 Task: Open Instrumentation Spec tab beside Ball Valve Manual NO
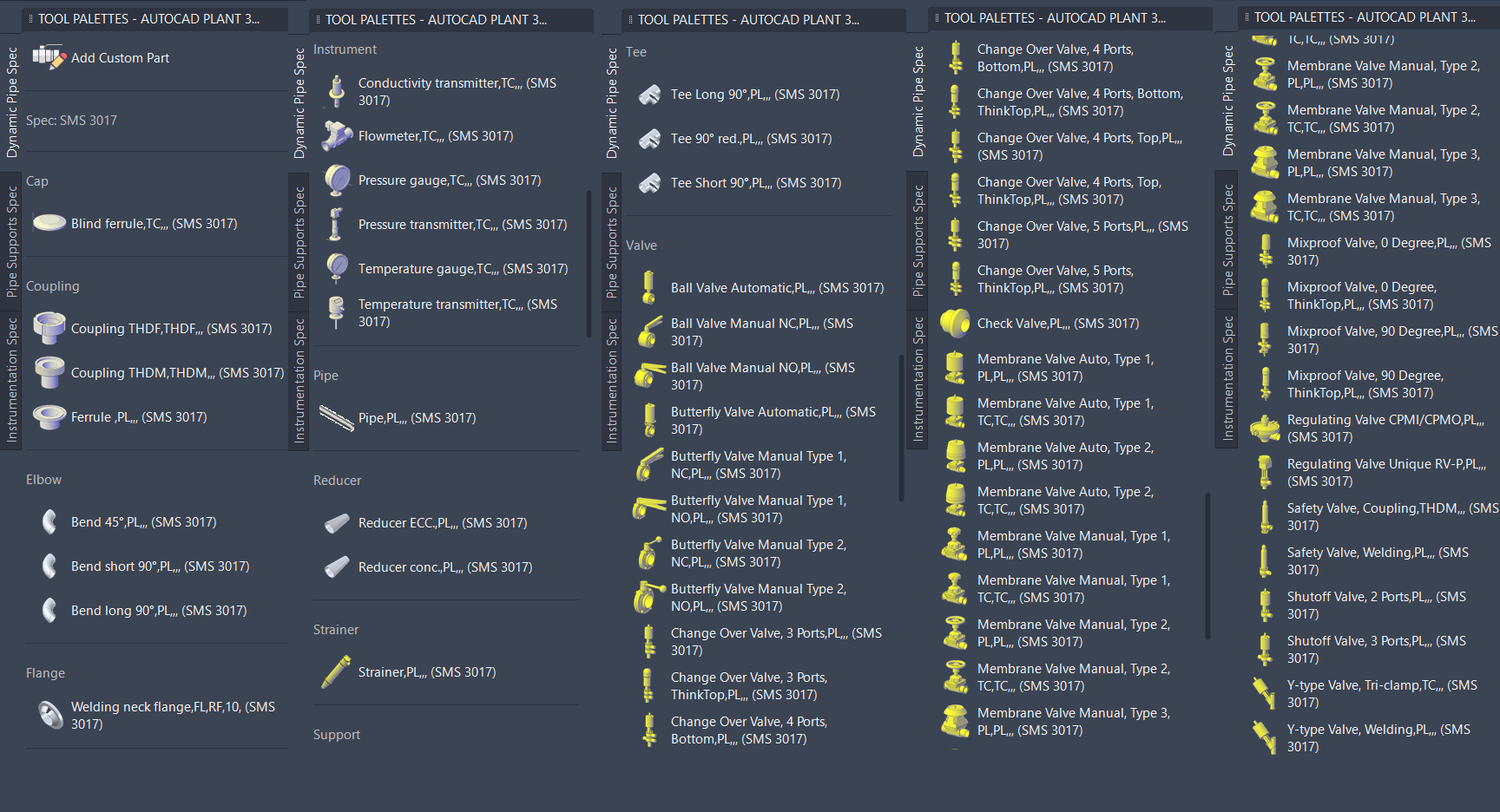click(612, 381)
